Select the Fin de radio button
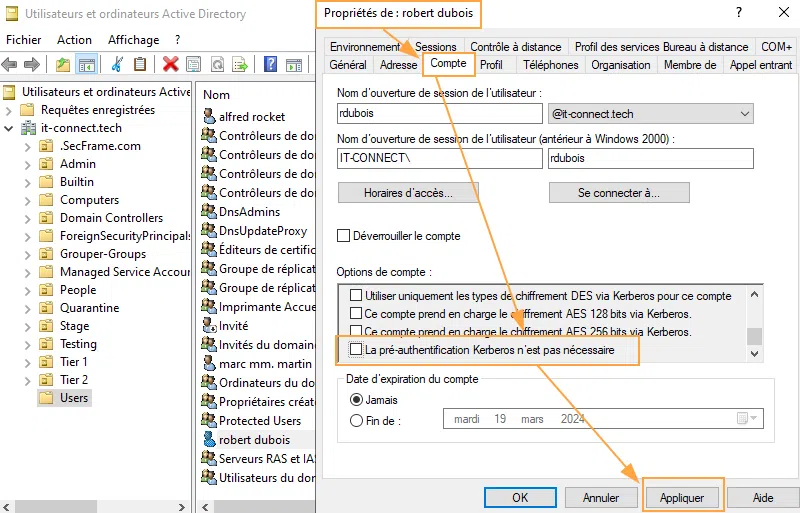Image resolution: width=800 pixels, height=513 pixels. (x=356, y=421)
